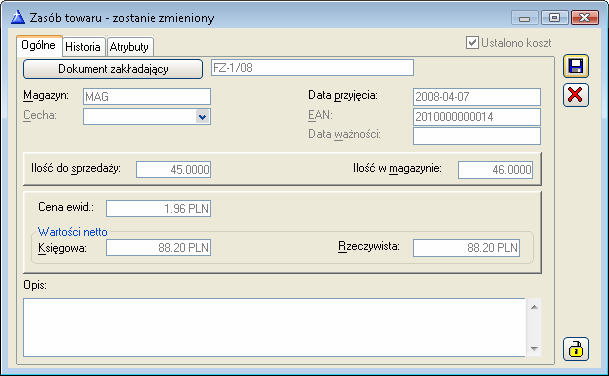Switch to the Historia tab
This screenshot has height=376, width=609.
(x=83, y=47)
